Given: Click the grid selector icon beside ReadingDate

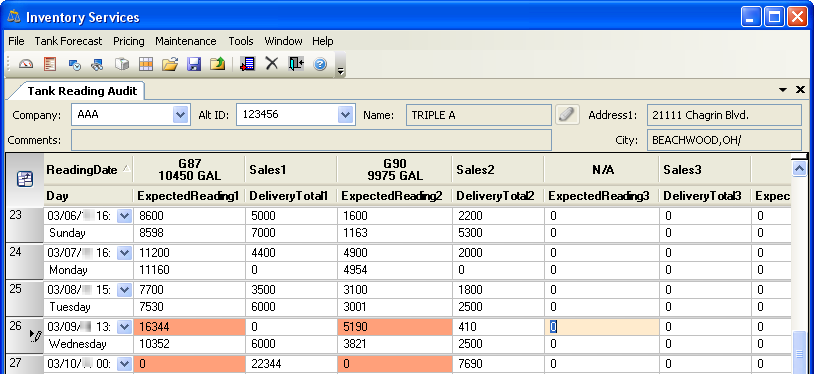Looking at the screenshot, I should pos(25,179).
